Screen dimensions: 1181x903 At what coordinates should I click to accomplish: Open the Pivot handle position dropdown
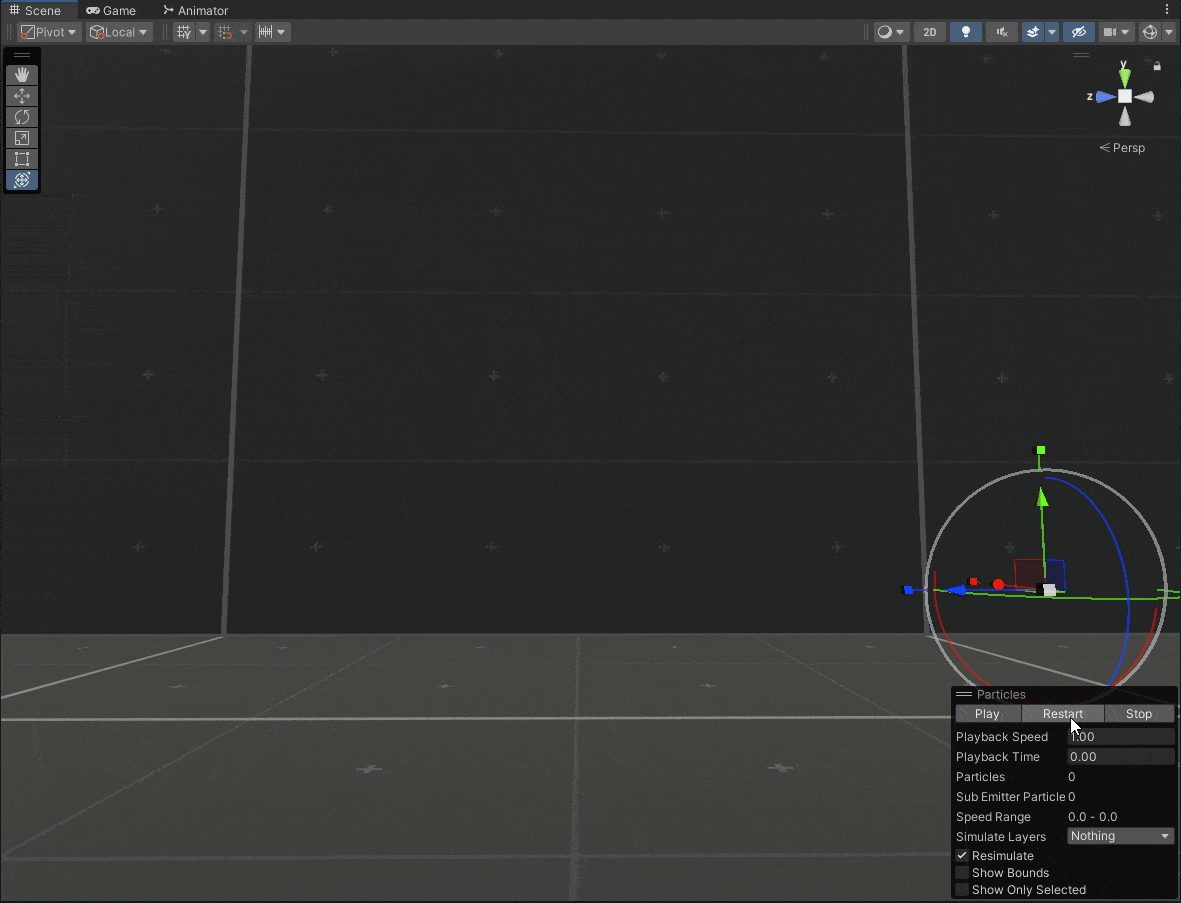tap(49, 32)
